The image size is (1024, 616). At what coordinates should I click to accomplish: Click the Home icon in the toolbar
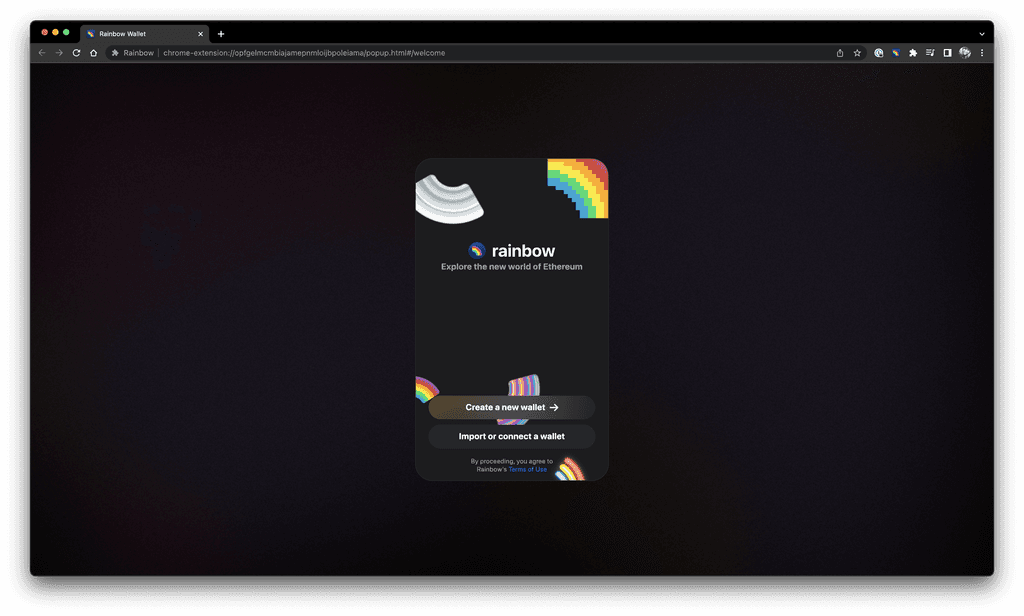93,52
